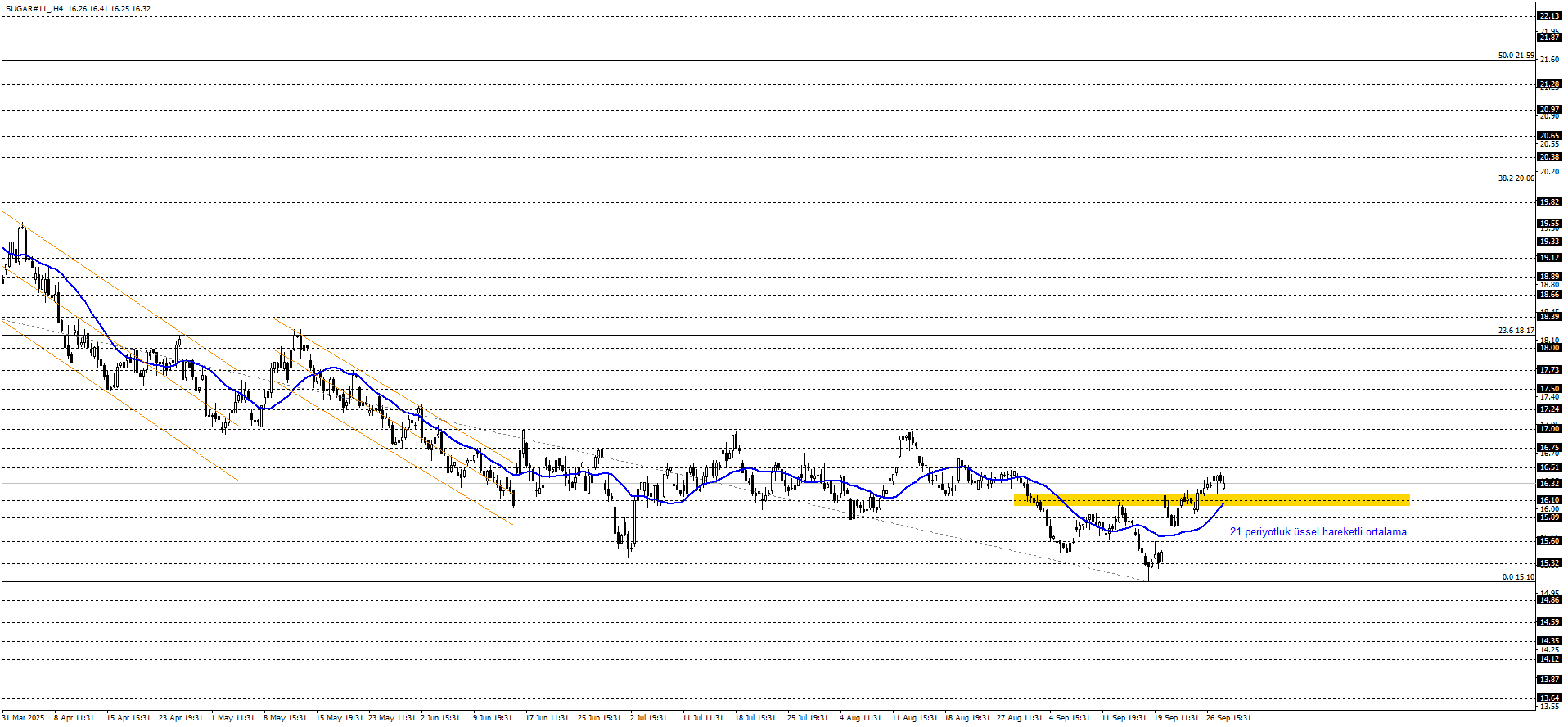1568x727 pixels.
Task: Click the 31 Mar 2025 date label
Action: (x=24, y=718)
